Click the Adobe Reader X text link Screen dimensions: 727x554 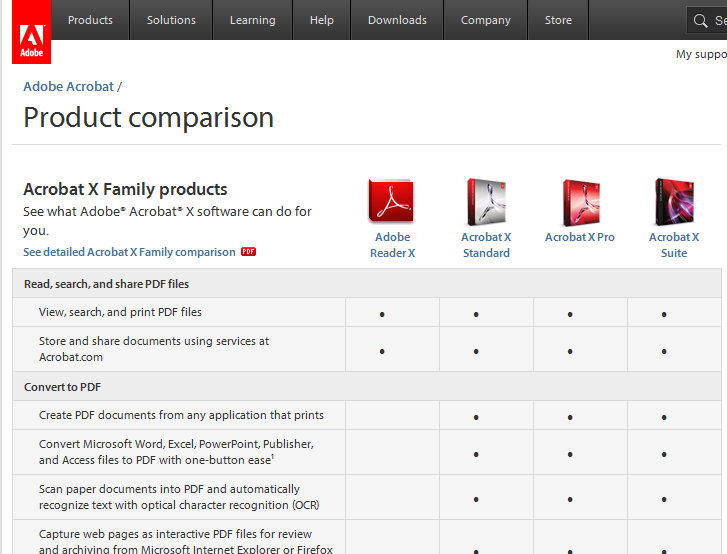tap(392, 245)
